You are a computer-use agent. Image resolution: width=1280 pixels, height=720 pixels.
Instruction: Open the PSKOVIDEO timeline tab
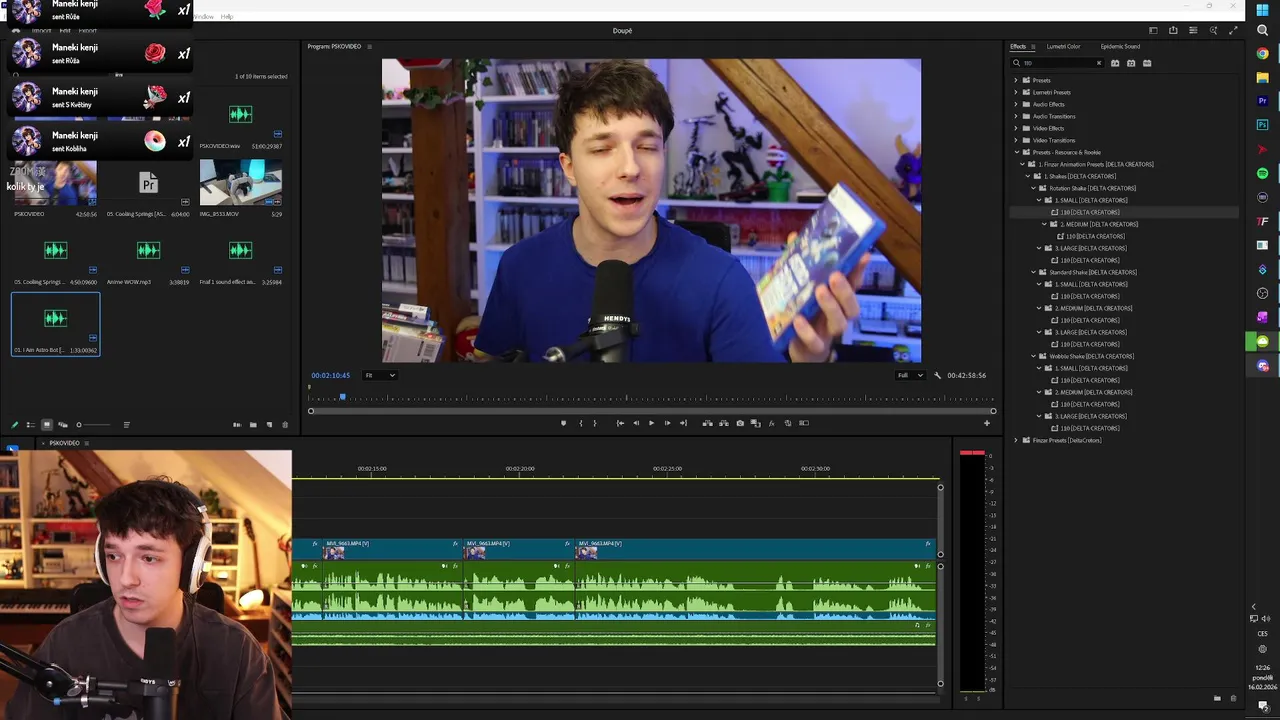click(64, 443)
